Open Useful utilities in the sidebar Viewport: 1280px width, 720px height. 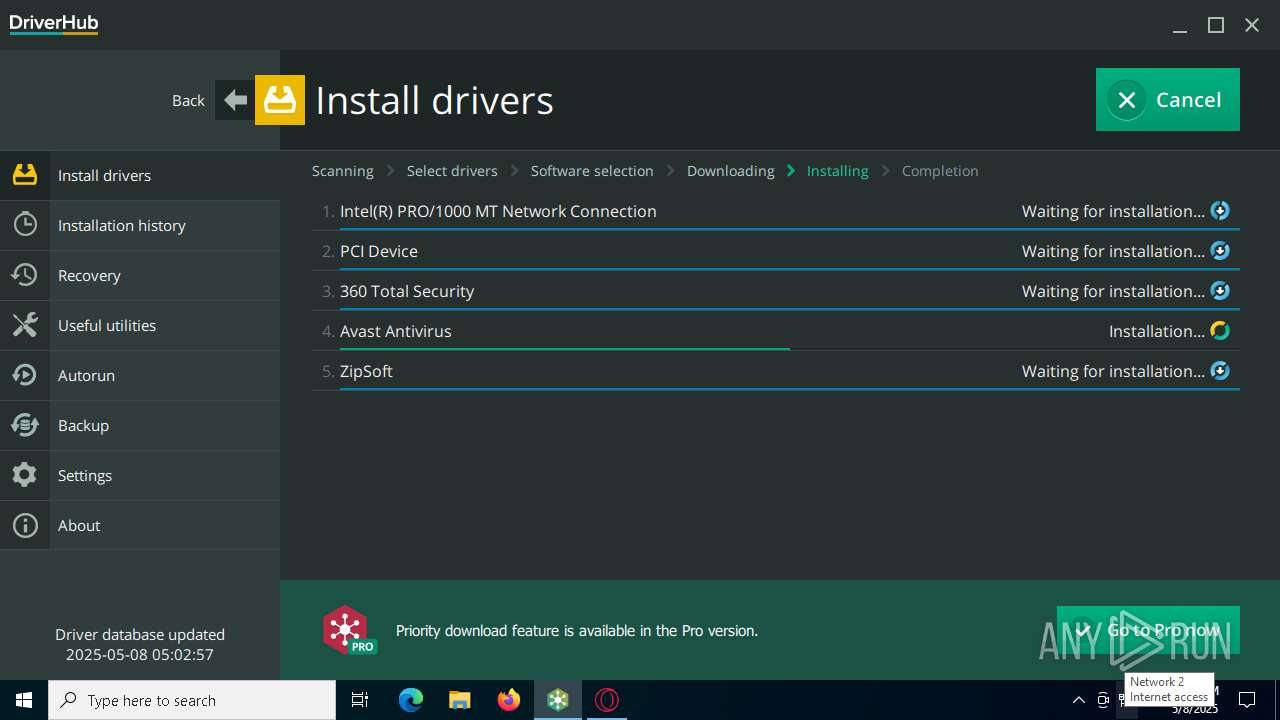coord(140,325)
